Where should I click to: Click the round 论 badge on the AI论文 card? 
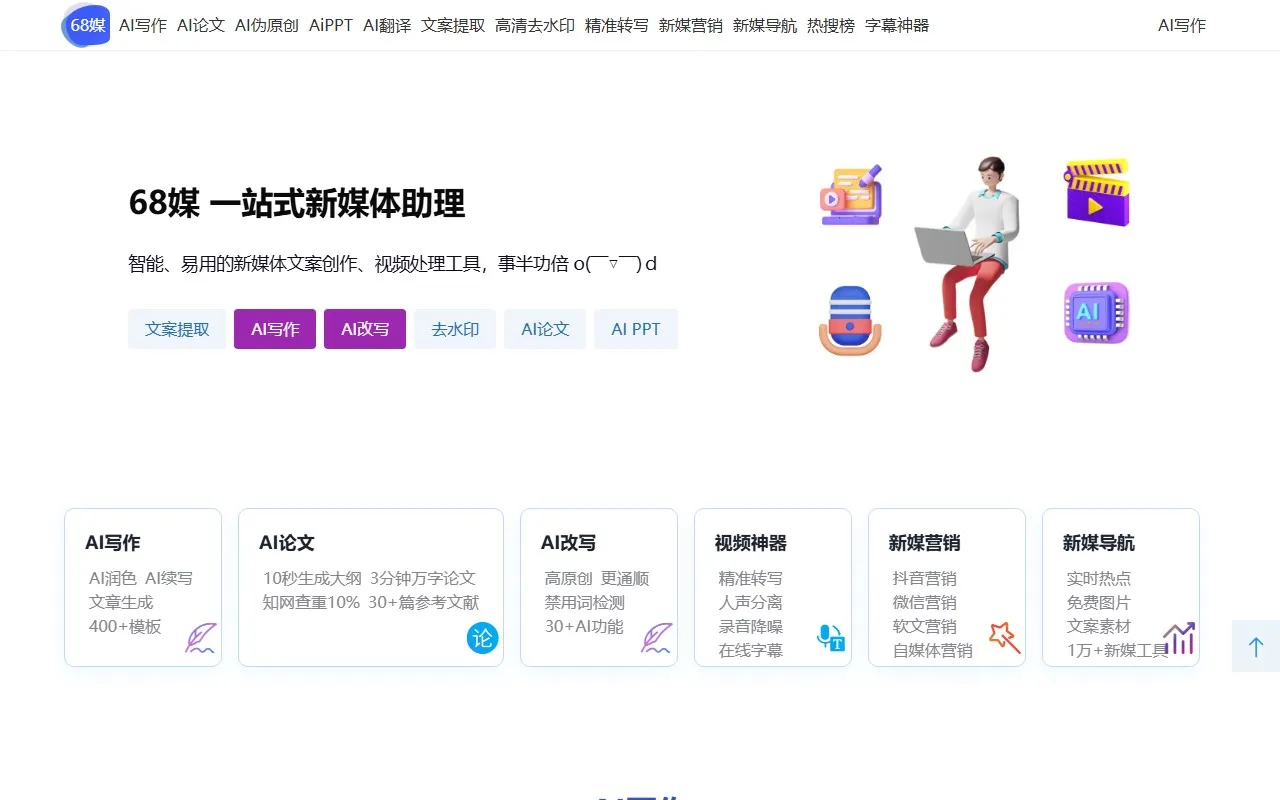(483, 638)
